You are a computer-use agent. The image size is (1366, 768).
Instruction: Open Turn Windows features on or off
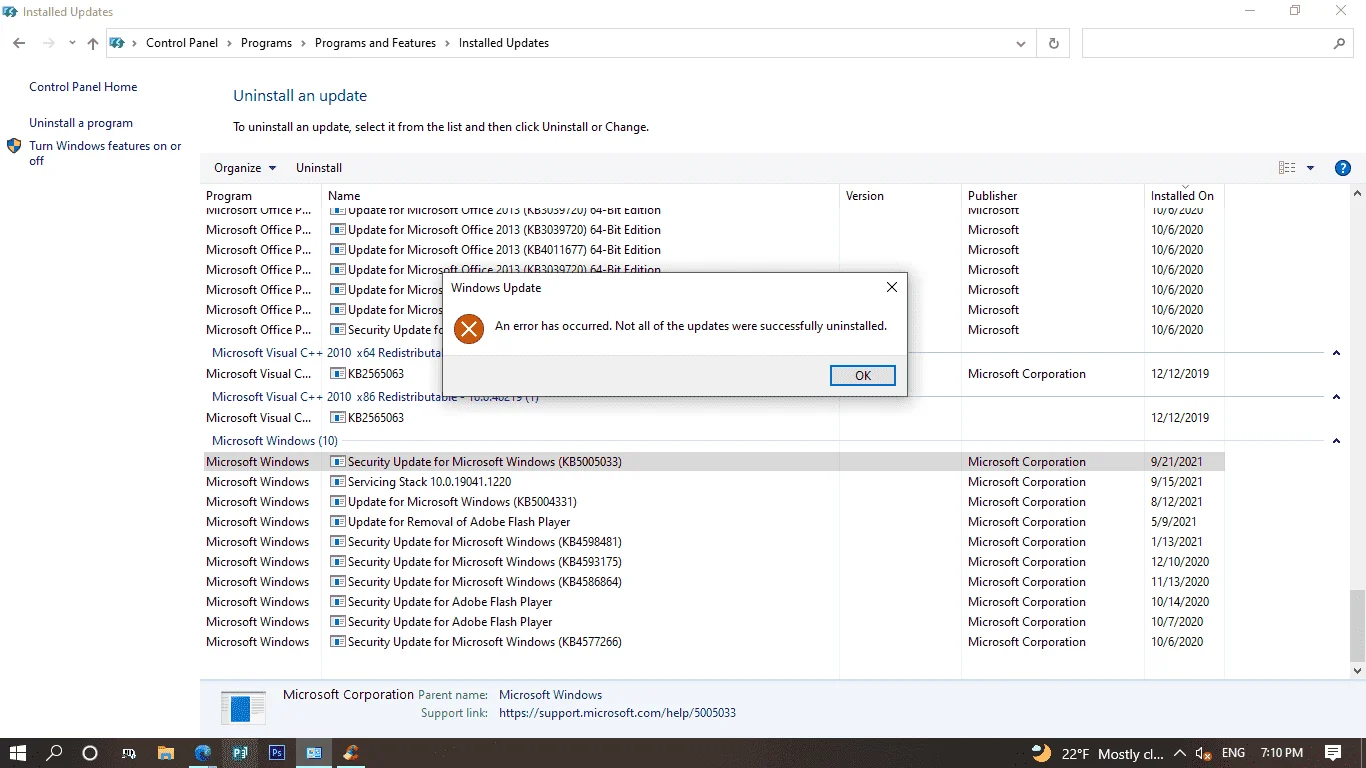coord(105,153)
